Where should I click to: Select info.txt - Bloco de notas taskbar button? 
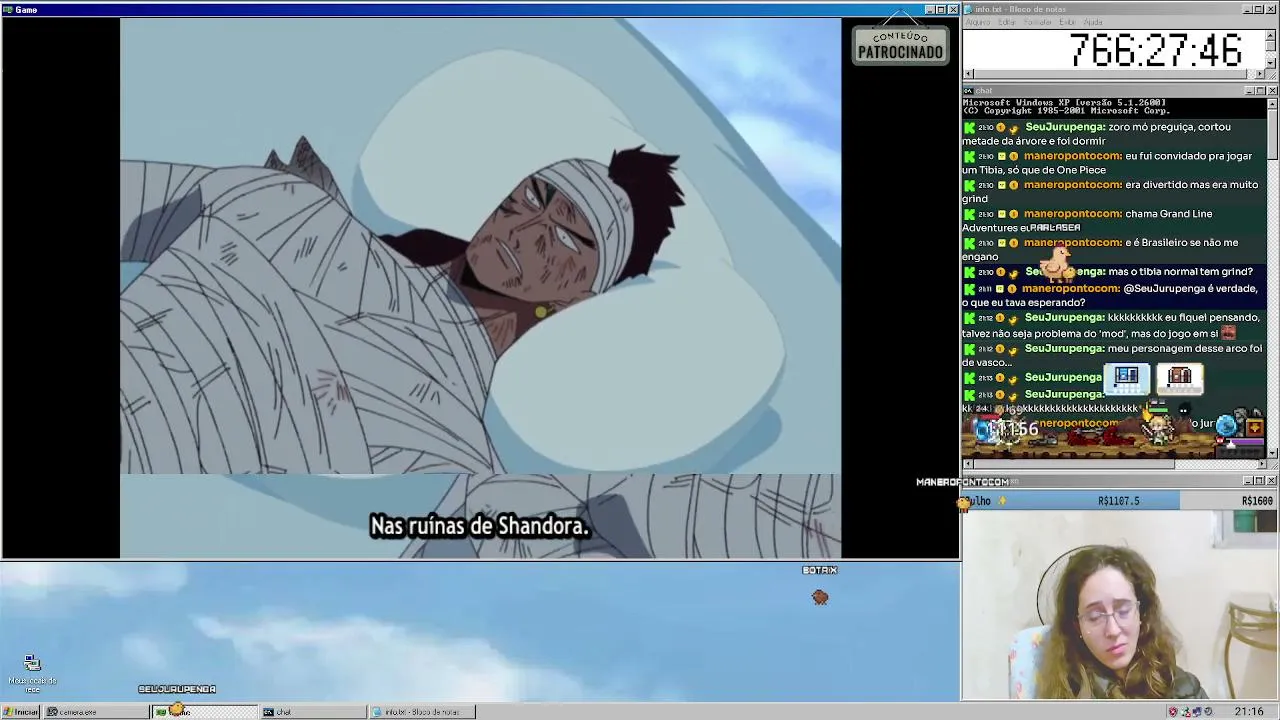coord(422,712)
